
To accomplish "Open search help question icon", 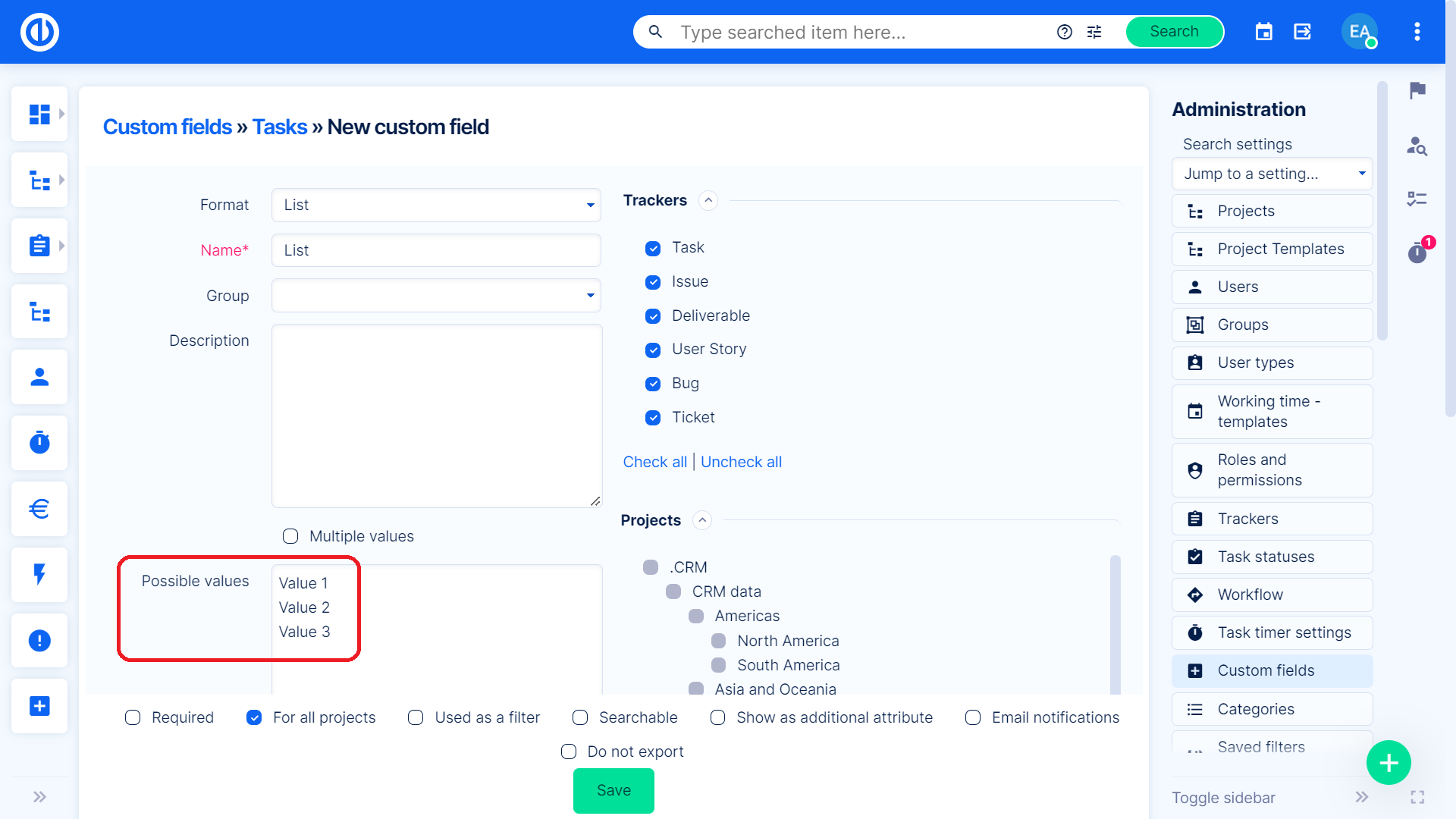I will [x=1065, y=32].
